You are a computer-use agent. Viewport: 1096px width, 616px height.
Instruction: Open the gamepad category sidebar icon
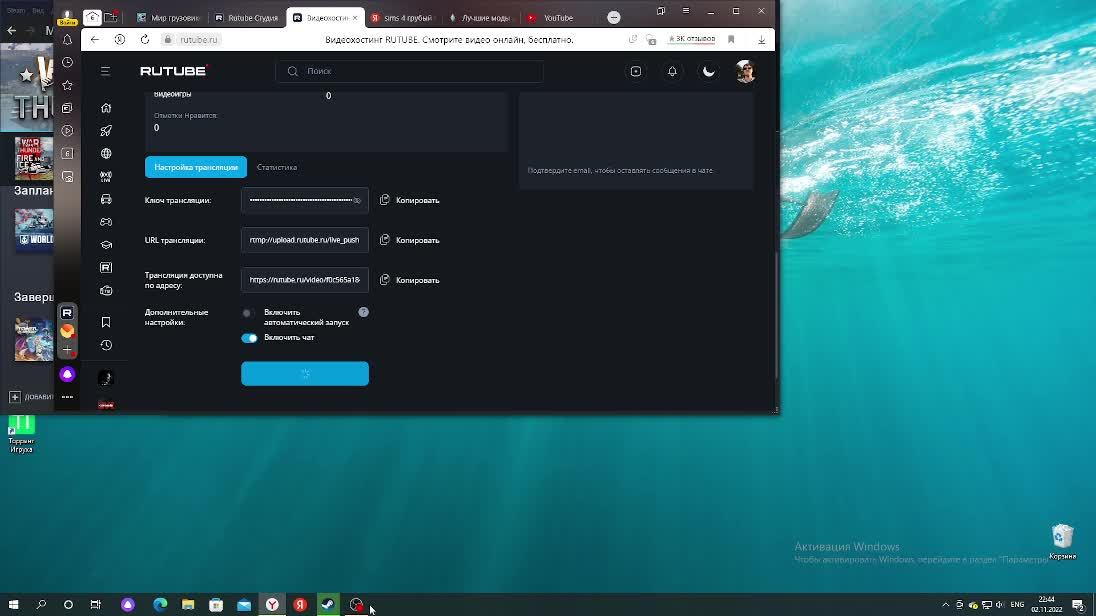(106, 222)
